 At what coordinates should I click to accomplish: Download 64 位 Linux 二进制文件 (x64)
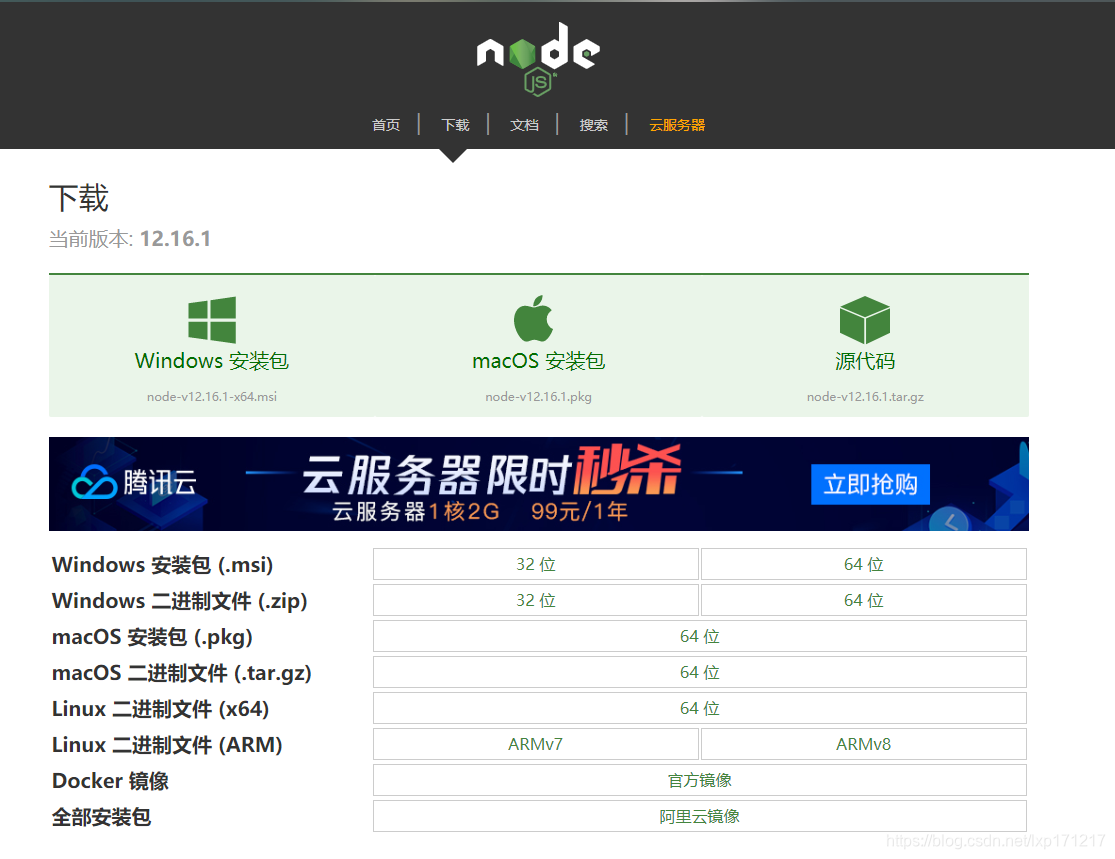coord(700,708)
